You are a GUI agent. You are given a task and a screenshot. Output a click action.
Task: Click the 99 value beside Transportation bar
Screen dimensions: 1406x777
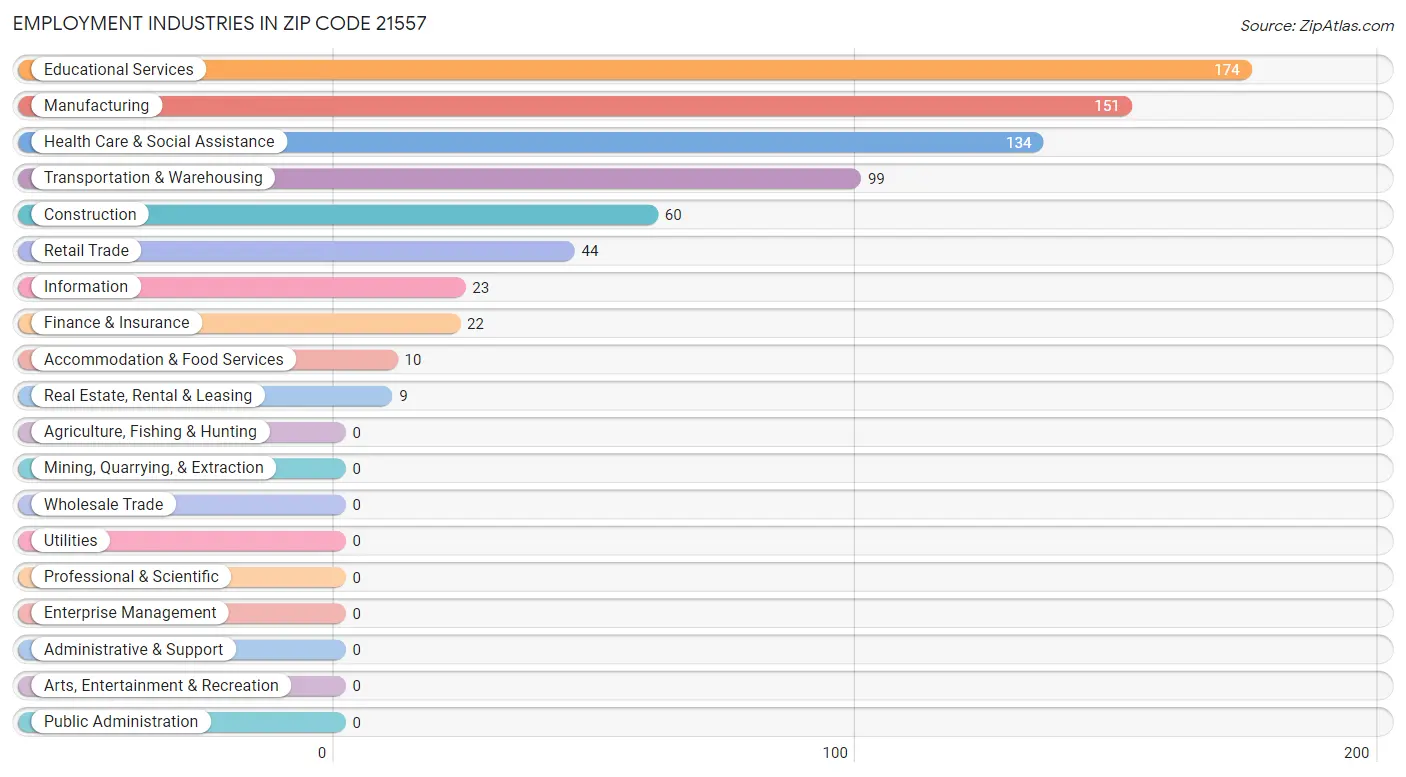coord(876,179)
